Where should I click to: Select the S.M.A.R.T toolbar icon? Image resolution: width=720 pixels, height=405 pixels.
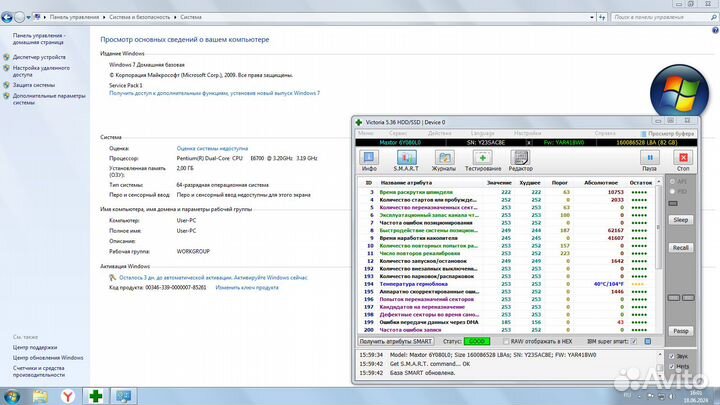(x=406, y=158)
